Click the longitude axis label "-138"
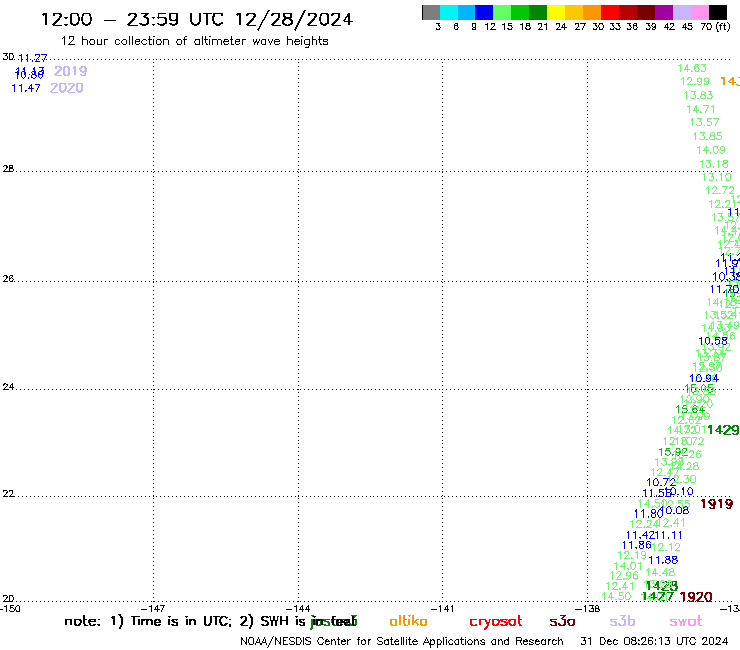Image resolution: width=740 pixels, height=650 pixels. point(588,609)
